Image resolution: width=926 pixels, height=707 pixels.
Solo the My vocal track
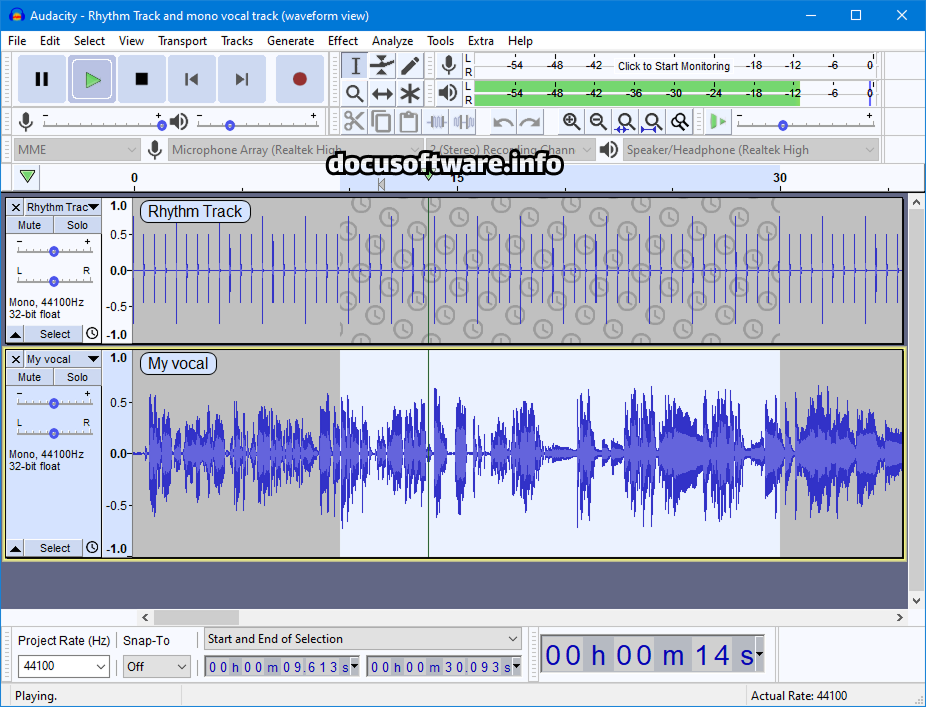coord(77,377)
